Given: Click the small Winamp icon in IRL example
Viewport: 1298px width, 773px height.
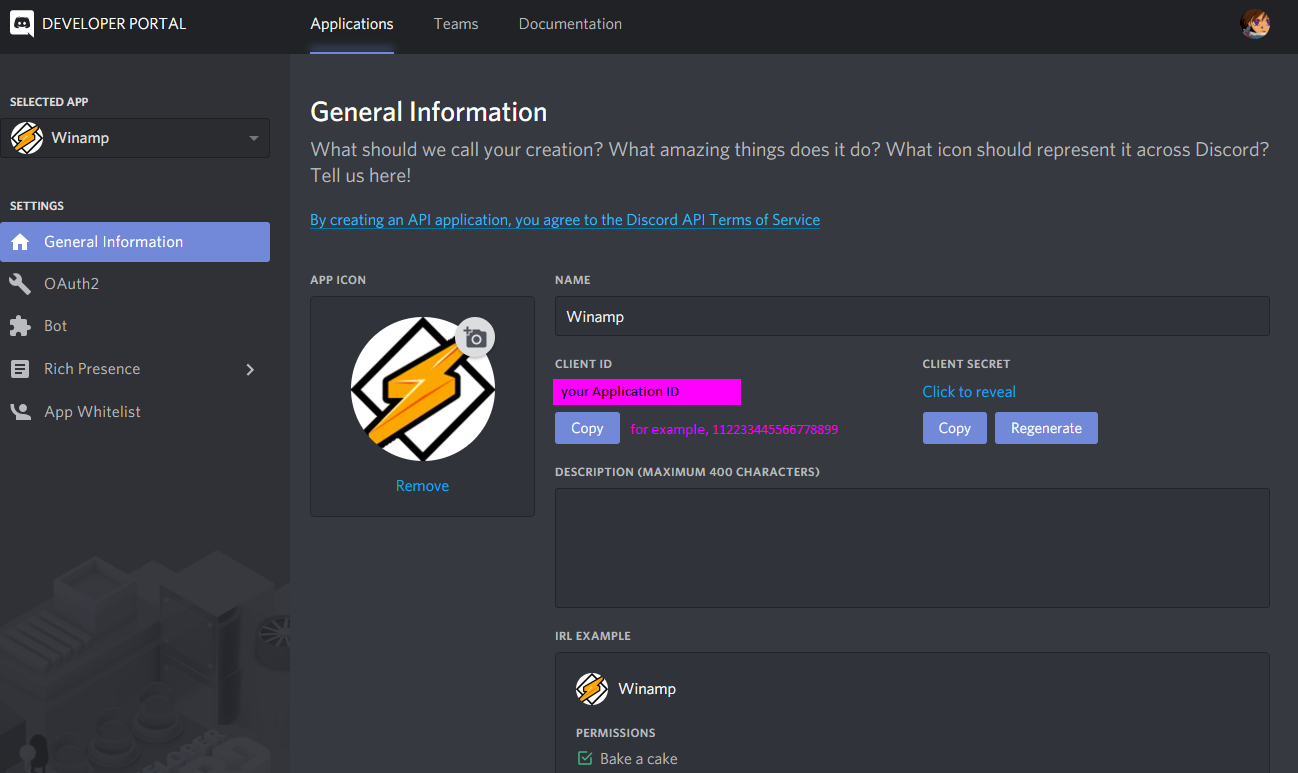Looking at the screenshot, I should click(x=592, y=689).
